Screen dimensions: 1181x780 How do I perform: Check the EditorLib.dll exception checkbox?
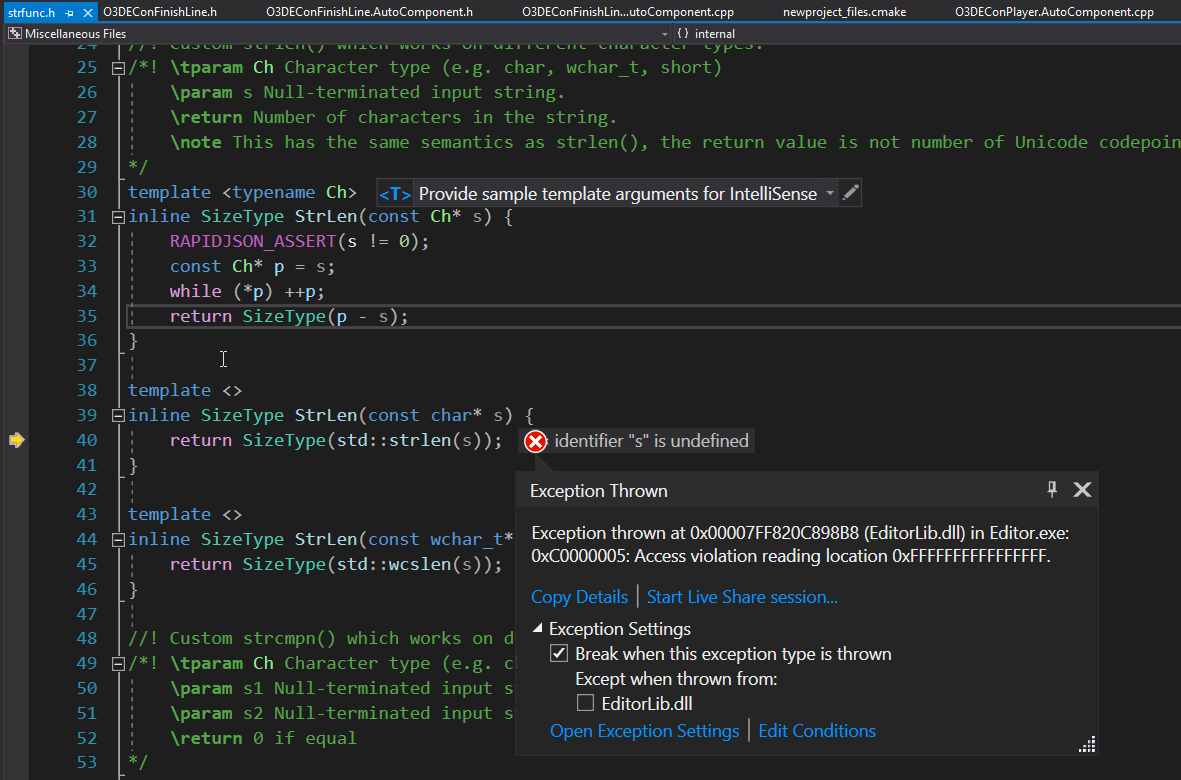(585, 703)
